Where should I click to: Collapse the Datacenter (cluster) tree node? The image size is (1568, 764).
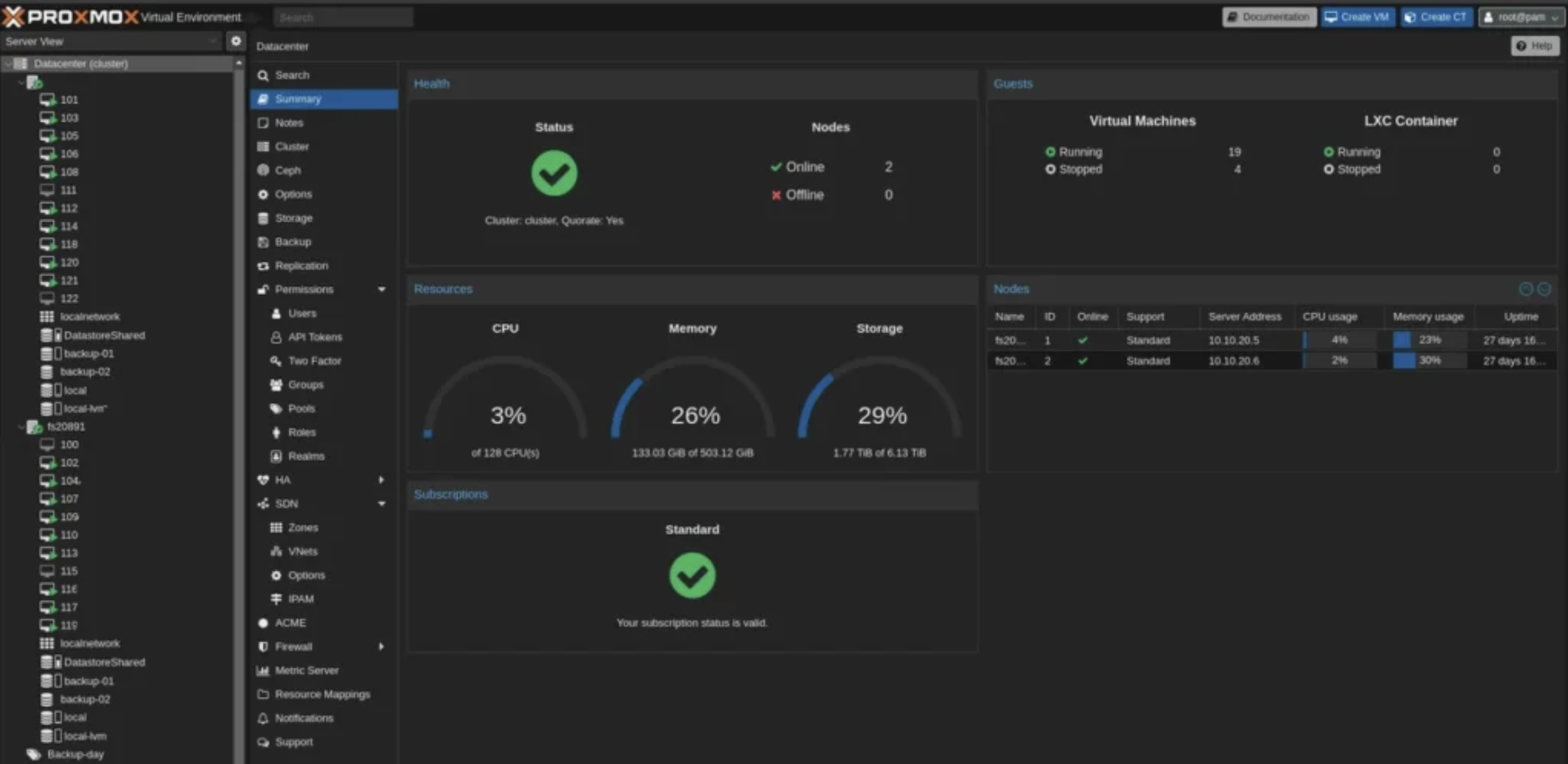coord(8,64)
